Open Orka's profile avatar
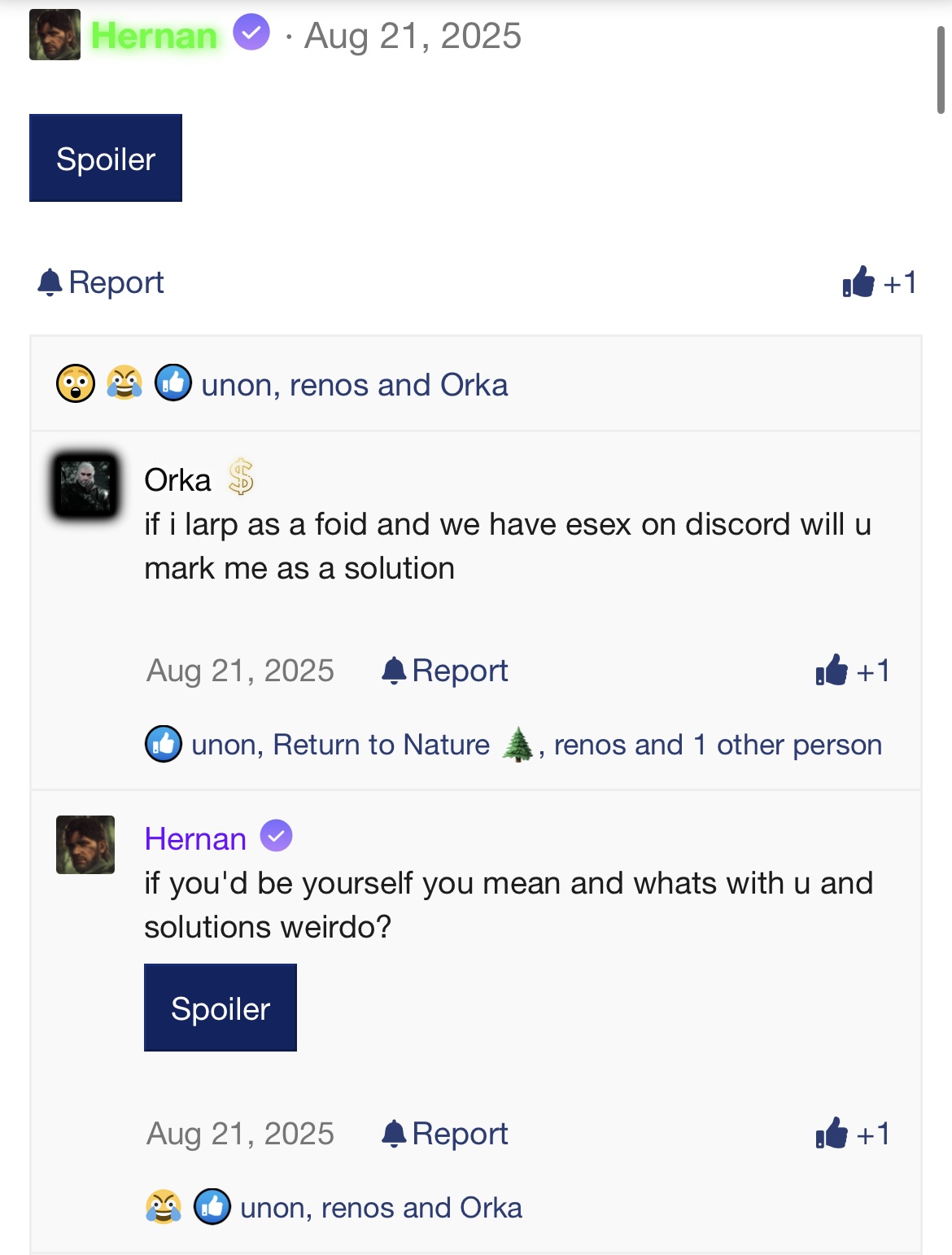Viewport: 952px width, 1255px height. (x=85, y=486)
